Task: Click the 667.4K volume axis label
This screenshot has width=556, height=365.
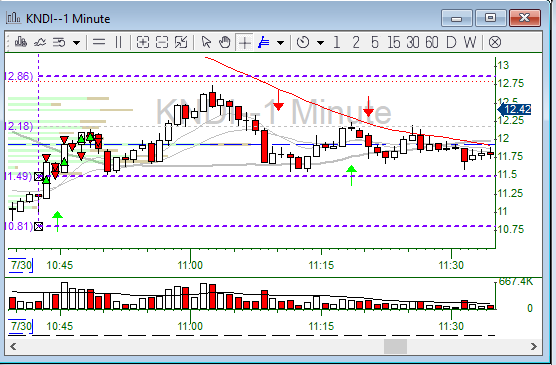Action: [x=516, y=282]
